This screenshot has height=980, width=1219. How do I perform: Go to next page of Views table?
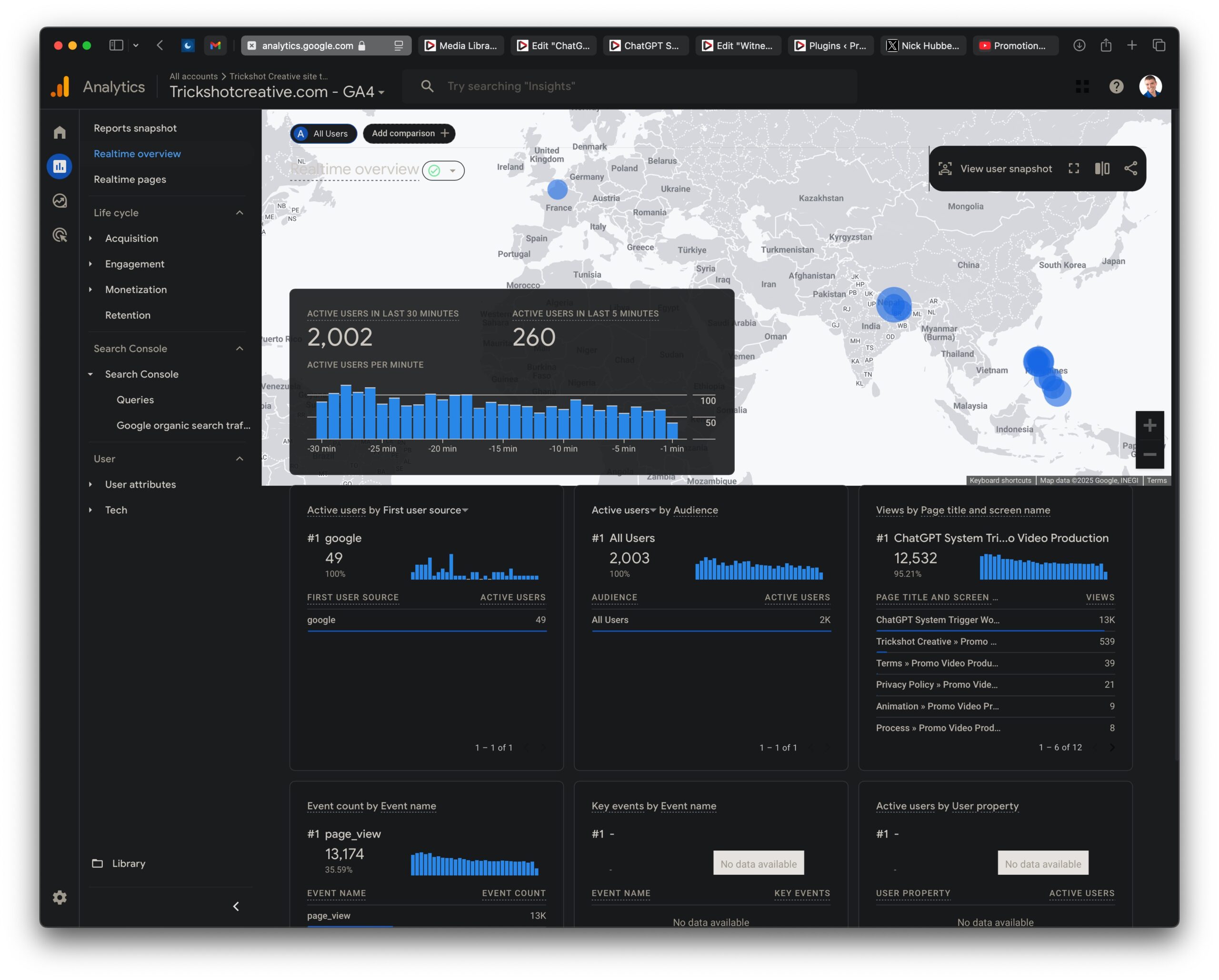point(1112,748)
